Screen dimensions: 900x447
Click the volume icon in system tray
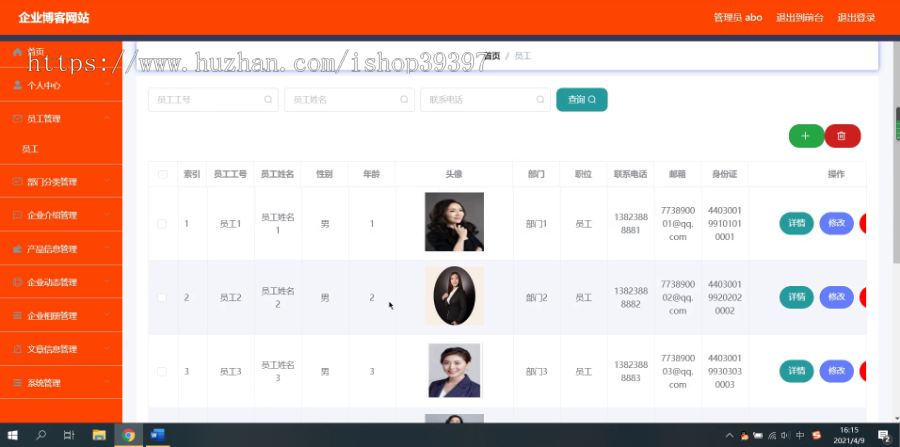click(x=786, y=435)
